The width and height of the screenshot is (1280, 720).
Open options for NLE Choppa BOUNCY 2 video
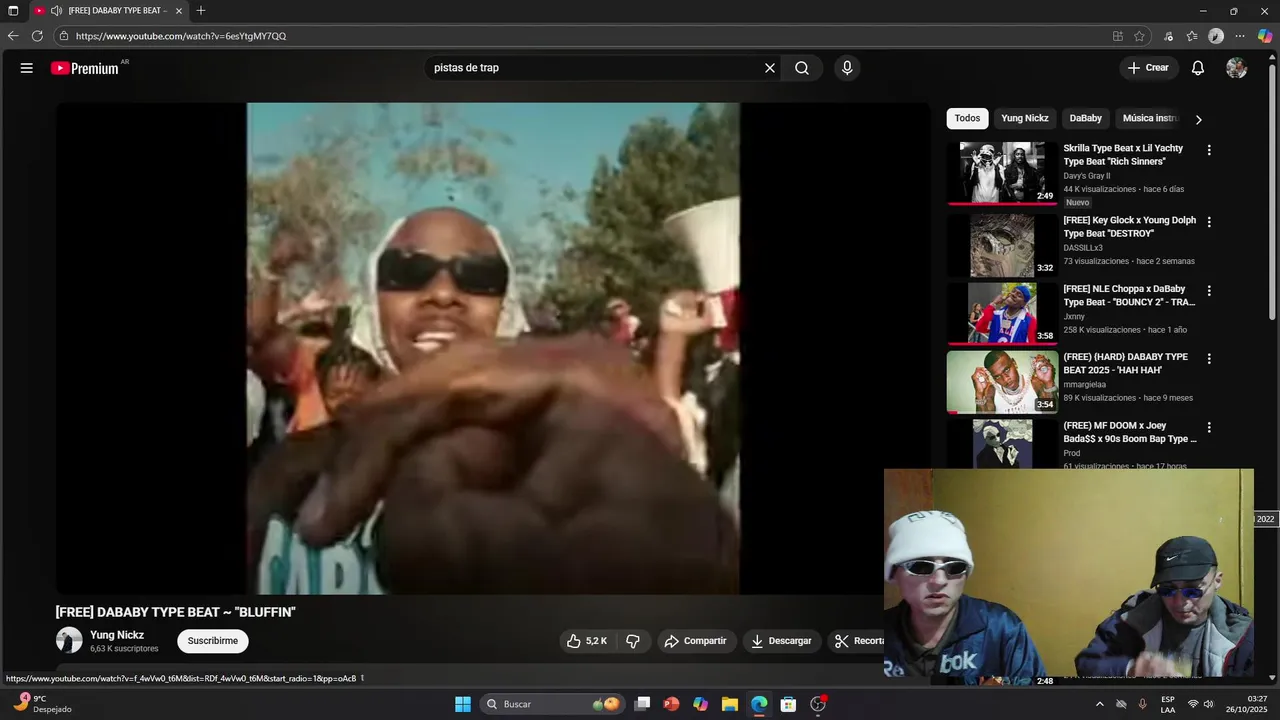(x=1209, y=291)
